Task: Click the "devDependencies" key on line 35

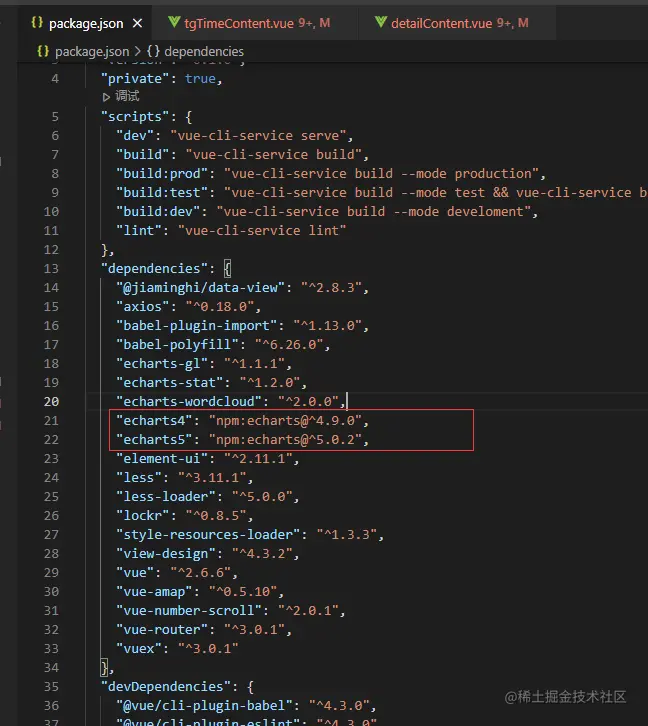Action: click(166, 686)
